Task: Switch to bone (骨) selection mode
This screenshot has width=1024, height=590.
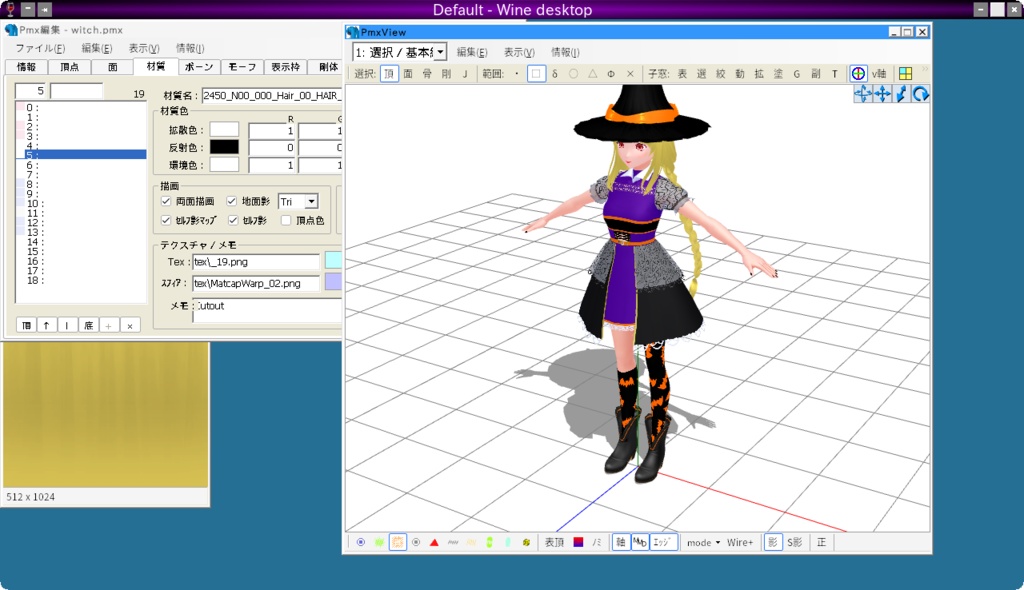Action: 428,73
